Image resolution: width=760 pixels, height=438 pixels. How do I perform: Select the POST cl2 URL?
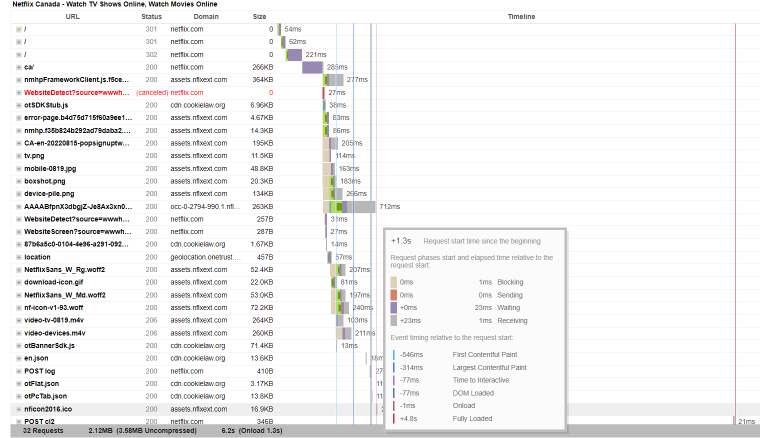pyautogui.click(x=39, y=422)
